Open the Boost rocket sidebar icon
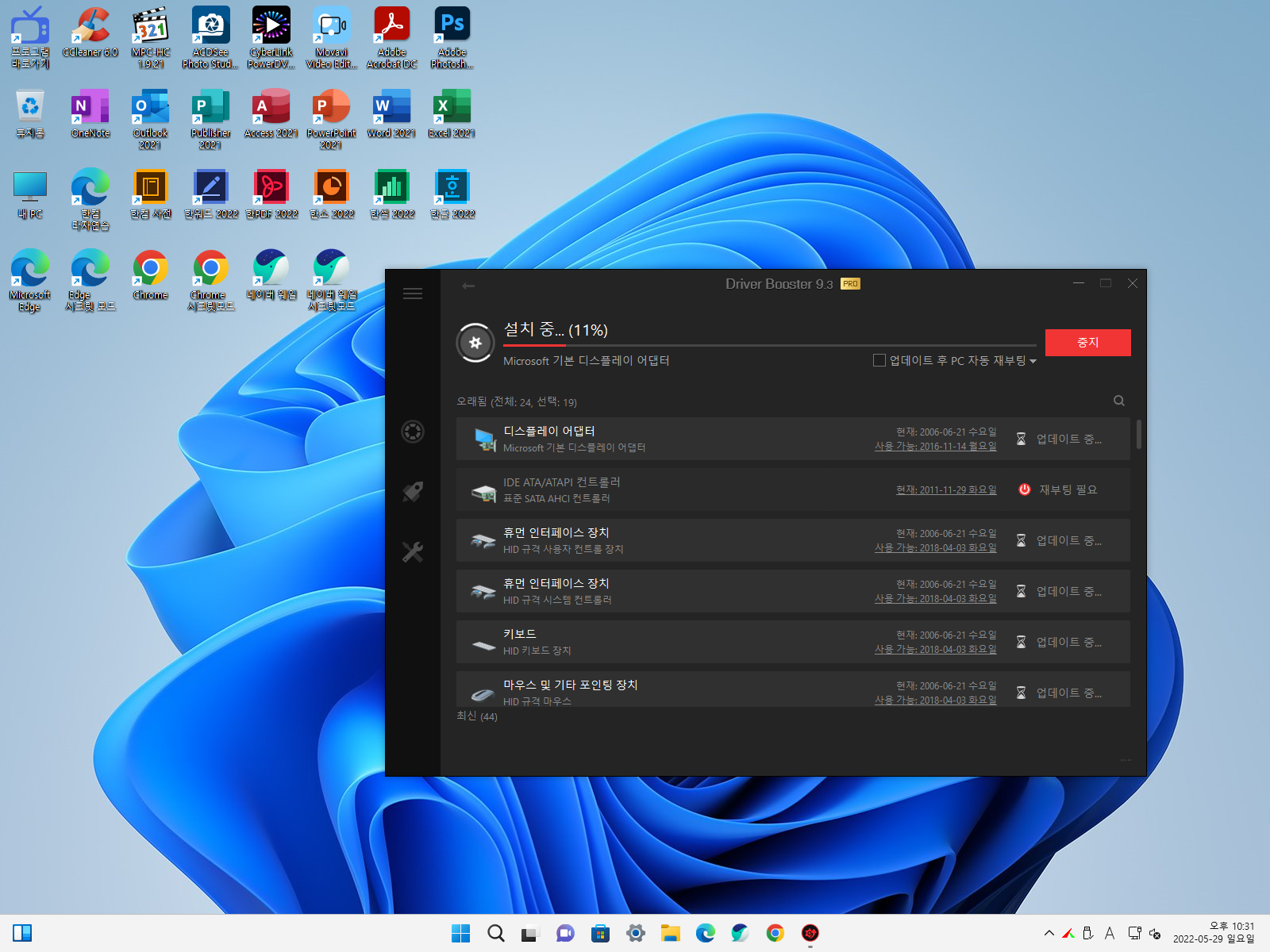Screen dimensions: 1270x952 (x=413, y=492)
